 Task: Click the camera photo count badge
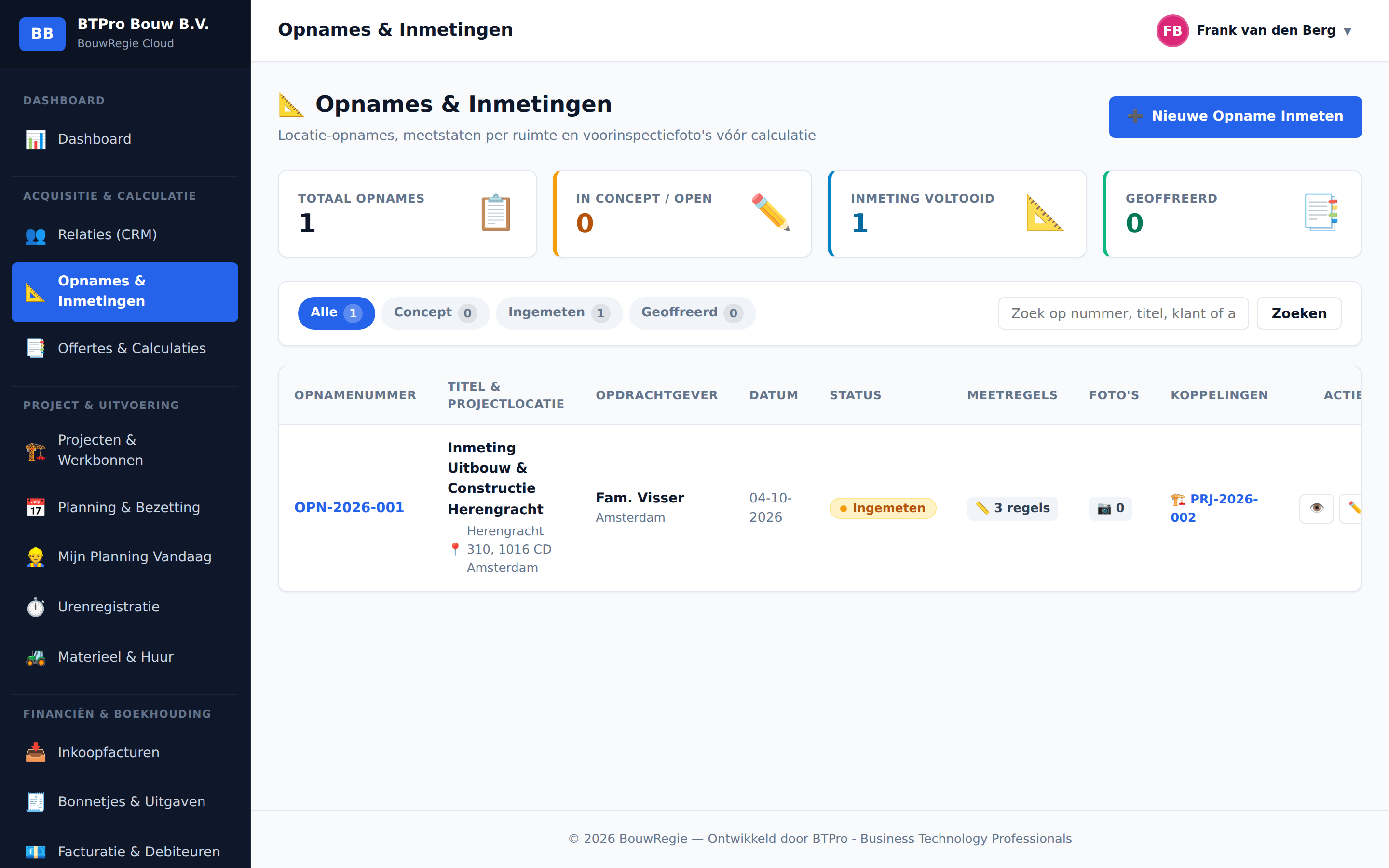tap(1110, 508)
